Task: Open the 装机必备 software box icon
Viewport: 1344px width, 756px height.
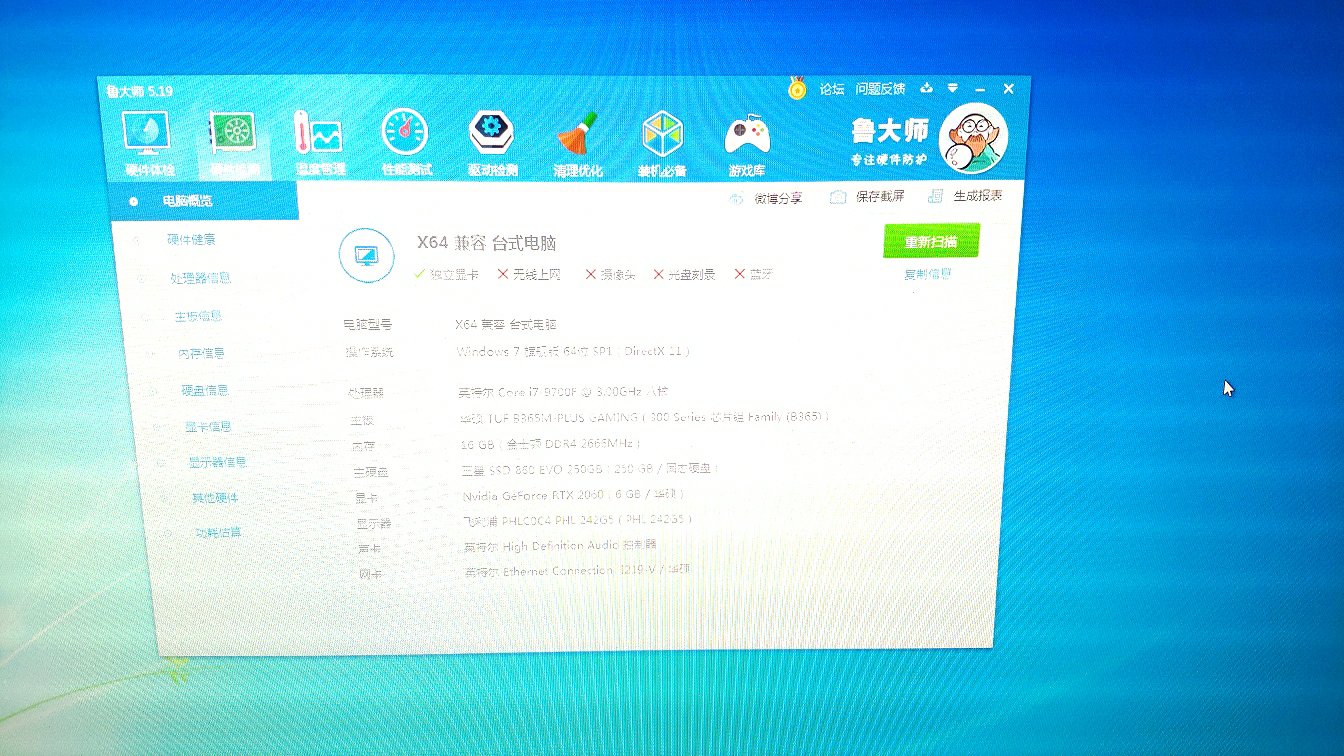Action: [x=662, y=143]
